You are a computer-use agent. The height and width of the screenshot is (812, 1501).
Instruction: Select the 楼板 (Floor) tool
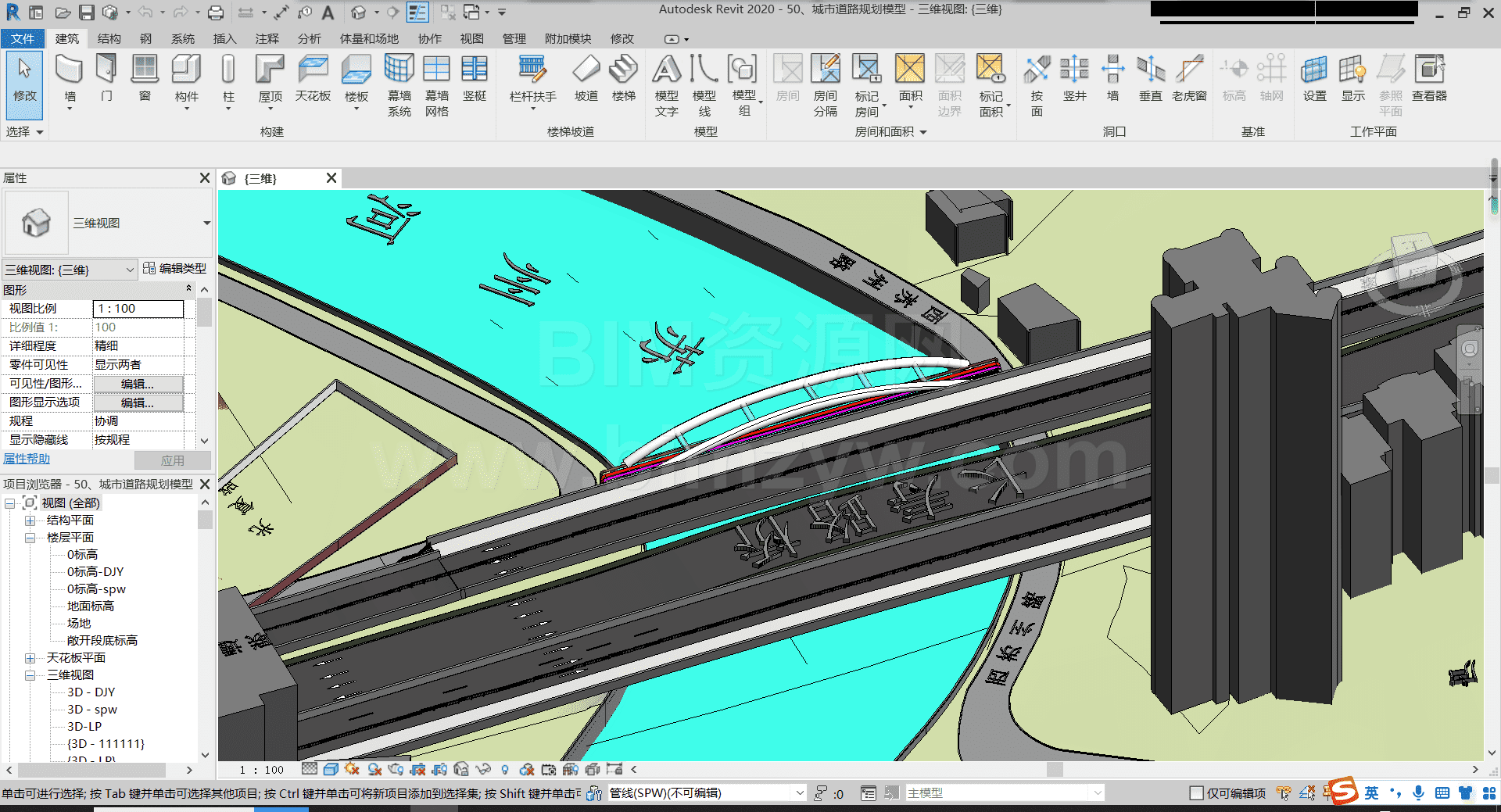click(x=356, y=80)
